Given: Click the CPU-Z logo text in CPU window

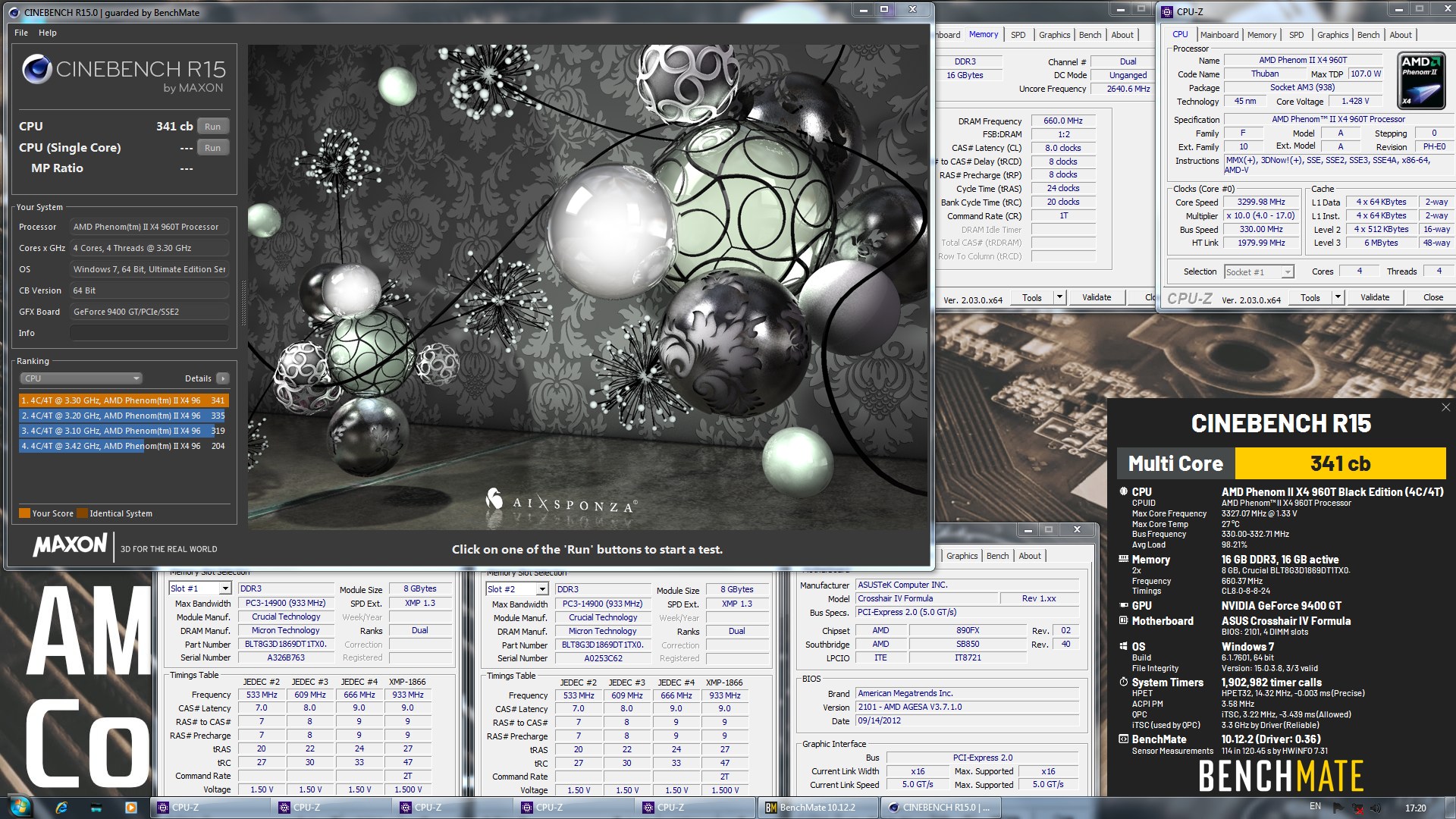Looking at the screenshot, I should pyautogui.click(x=1189, y=299).
